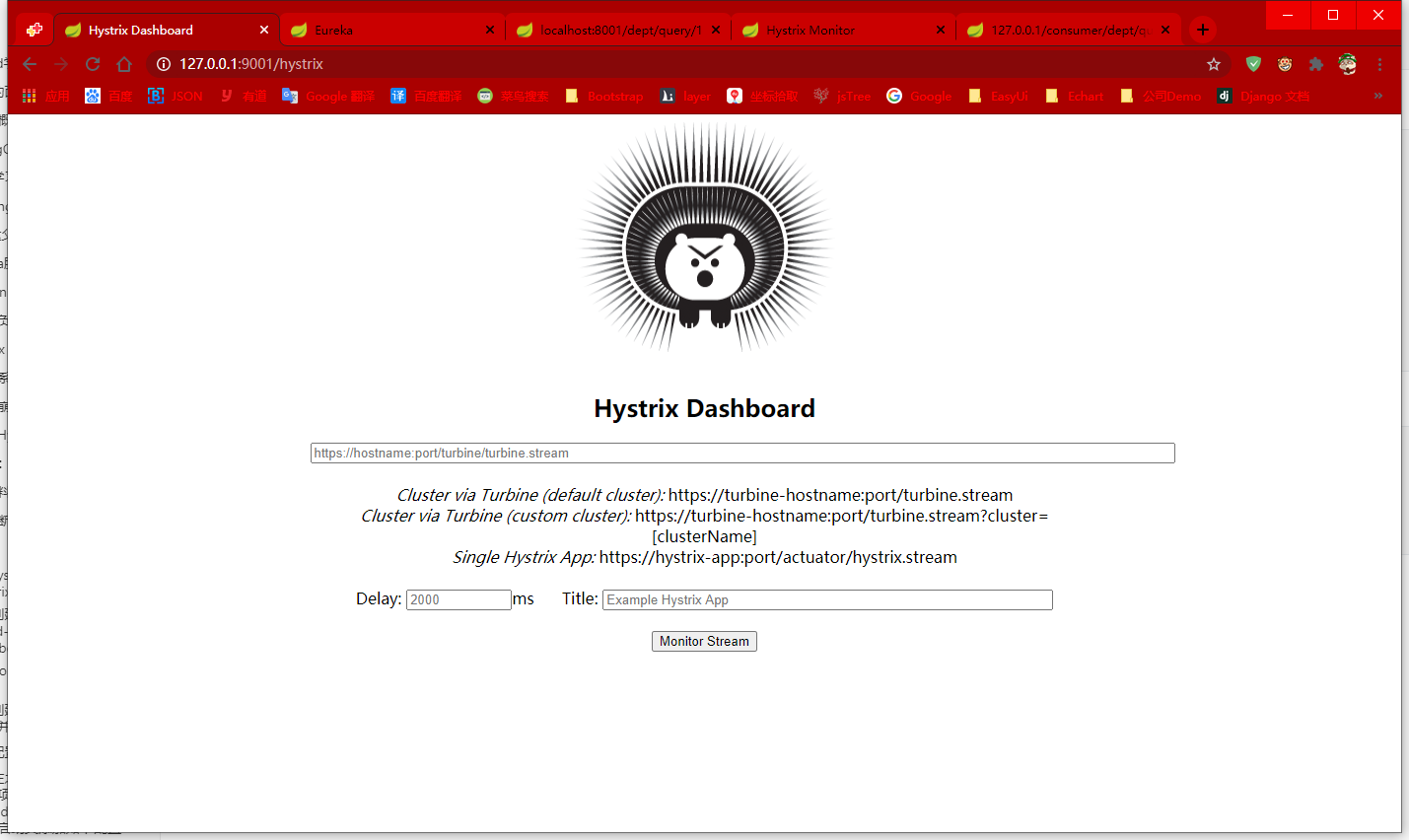Open the Django docs bookmark
The height and width of the screenshot is (840, 1409).
click(1263, 96)
